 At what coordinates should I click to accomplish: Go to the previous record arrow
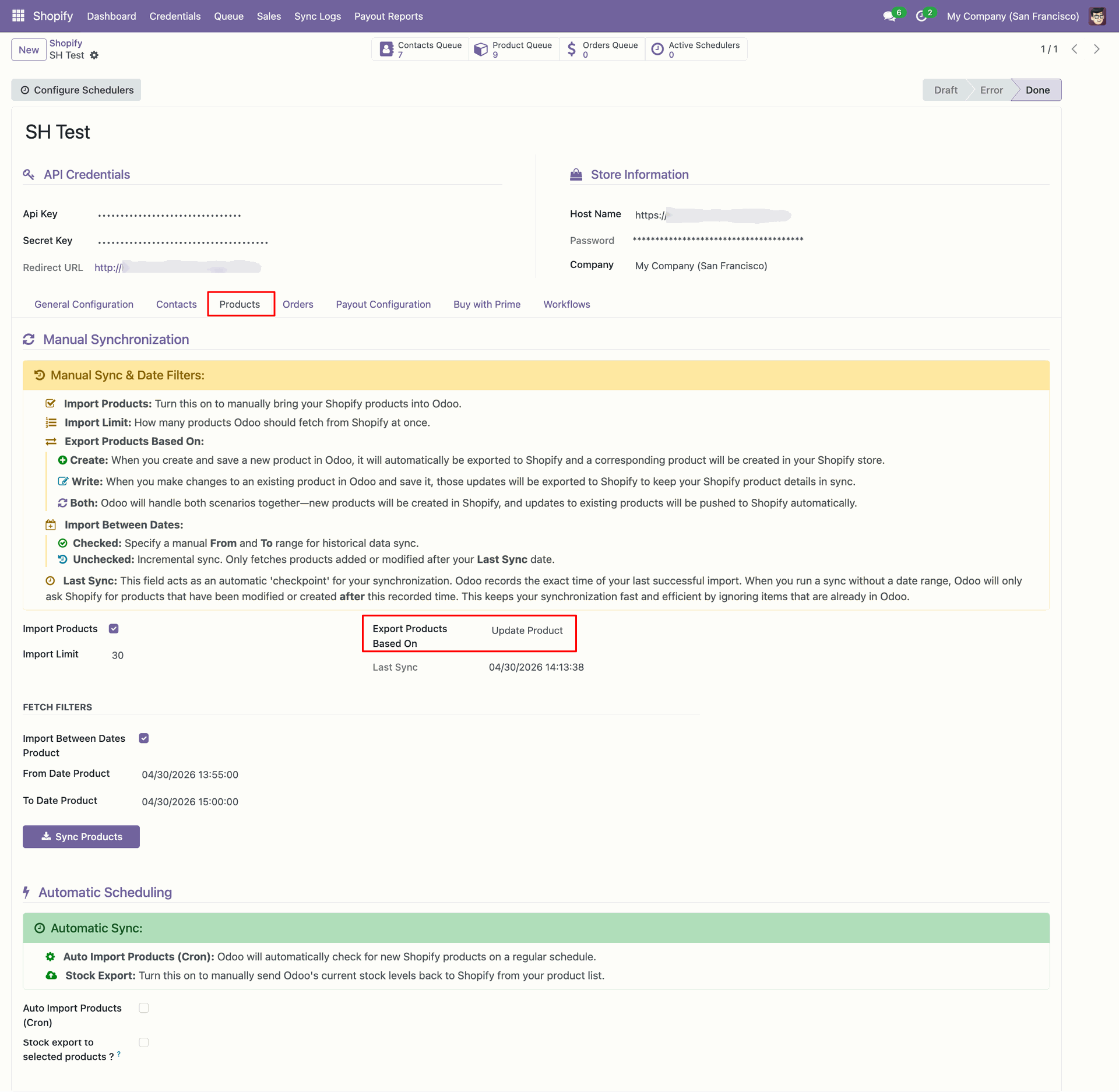click(x=1075, y=49)
